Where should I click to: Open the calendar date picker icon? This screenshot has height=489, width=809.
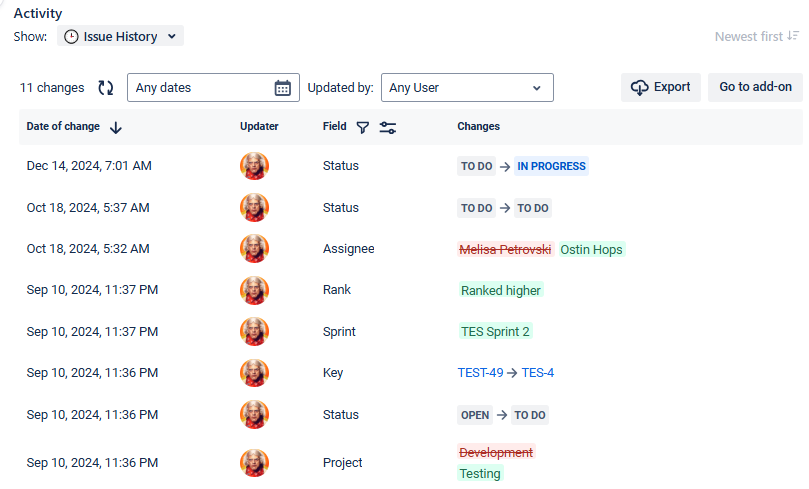tap(283, 88)
